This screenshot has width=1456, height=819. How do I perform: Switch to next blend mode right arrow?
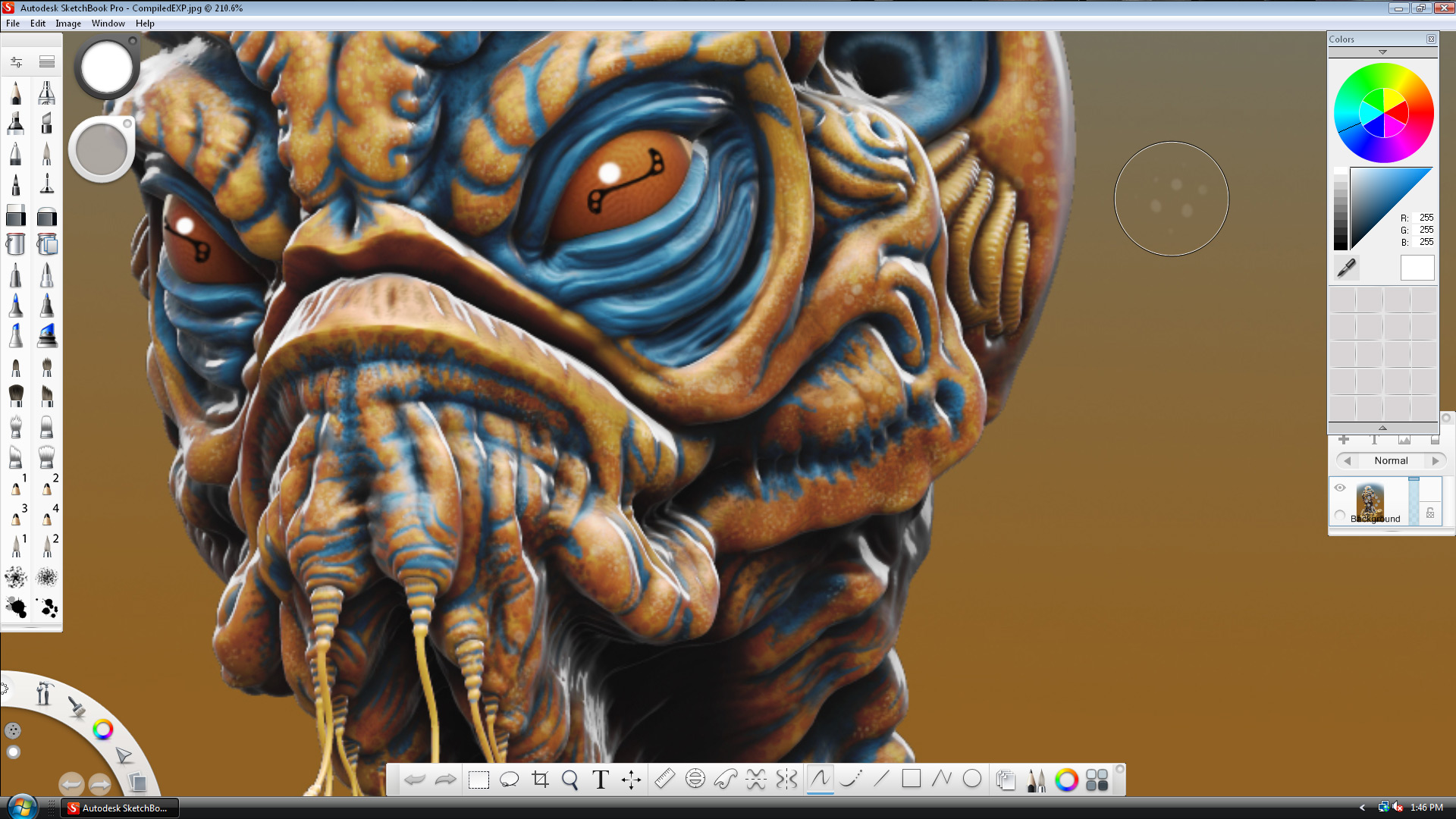(1435, 461)
